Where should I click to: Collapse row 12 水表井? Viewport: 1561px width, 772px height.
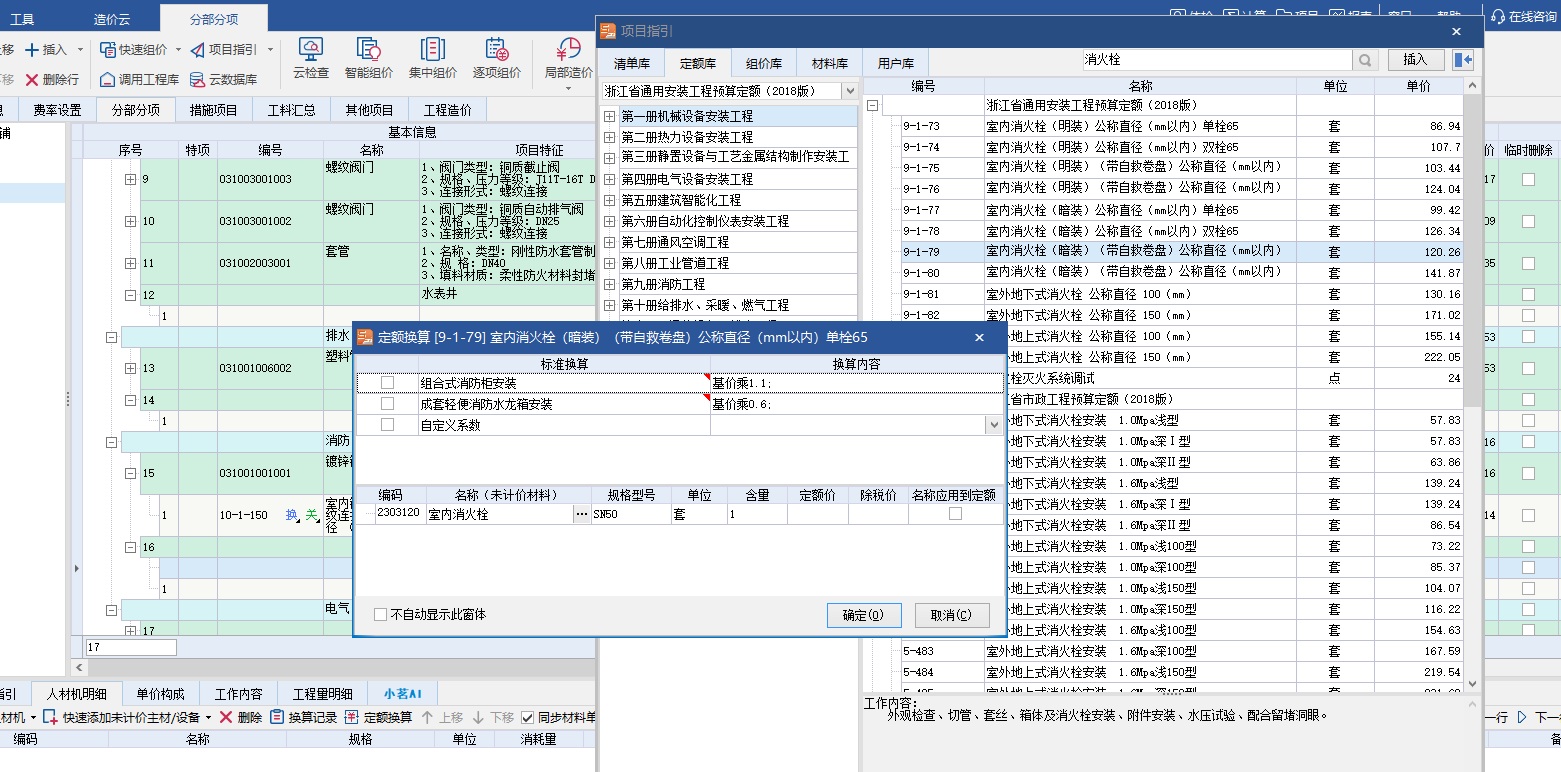coord(130,295)
